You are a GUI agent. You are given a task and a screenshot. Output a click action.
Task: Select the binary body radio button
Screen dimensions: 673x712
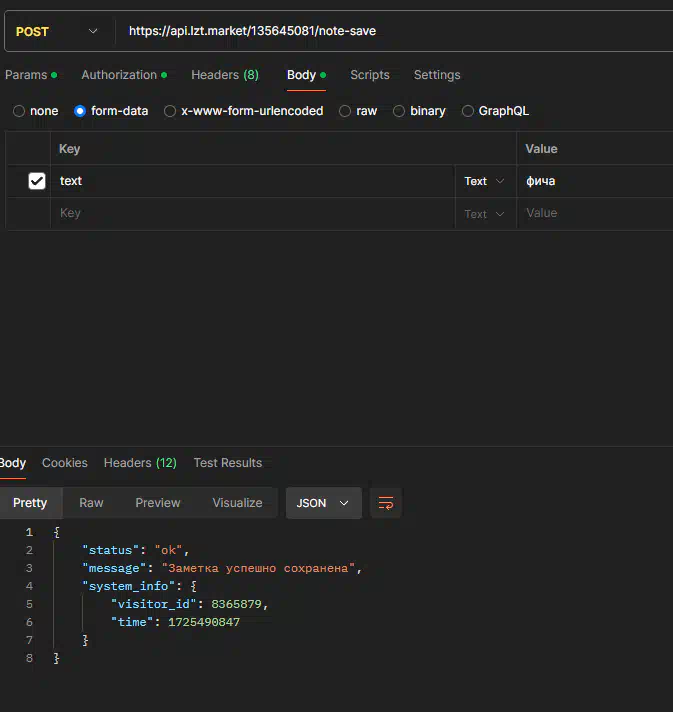click(399, 111)
